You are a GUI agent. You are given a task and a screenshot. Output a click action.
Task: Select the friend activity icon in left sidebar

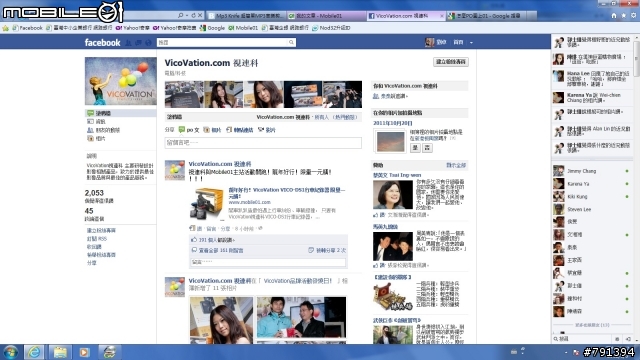90,130
